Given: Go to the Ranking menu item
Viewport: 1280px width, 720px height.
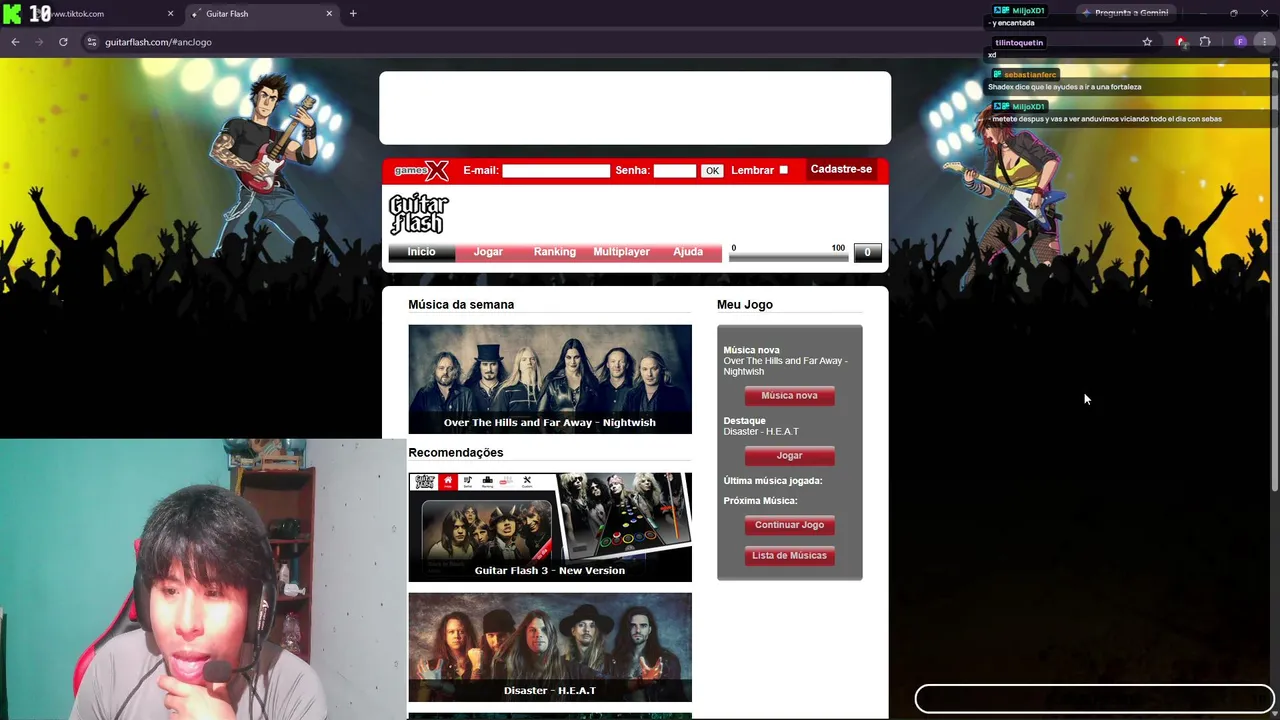Looking at the screenshot, I should 555,252.
